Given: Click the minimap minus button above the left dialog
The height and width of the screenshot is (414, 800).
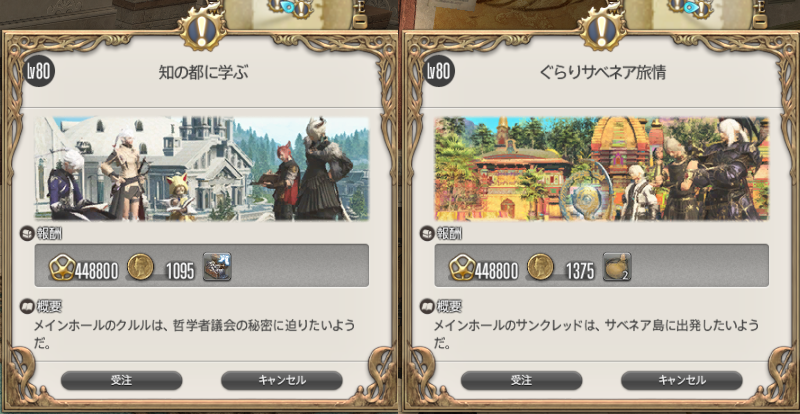Looking at the screenshot, I should pyautogui.click(x=360, y=21).
